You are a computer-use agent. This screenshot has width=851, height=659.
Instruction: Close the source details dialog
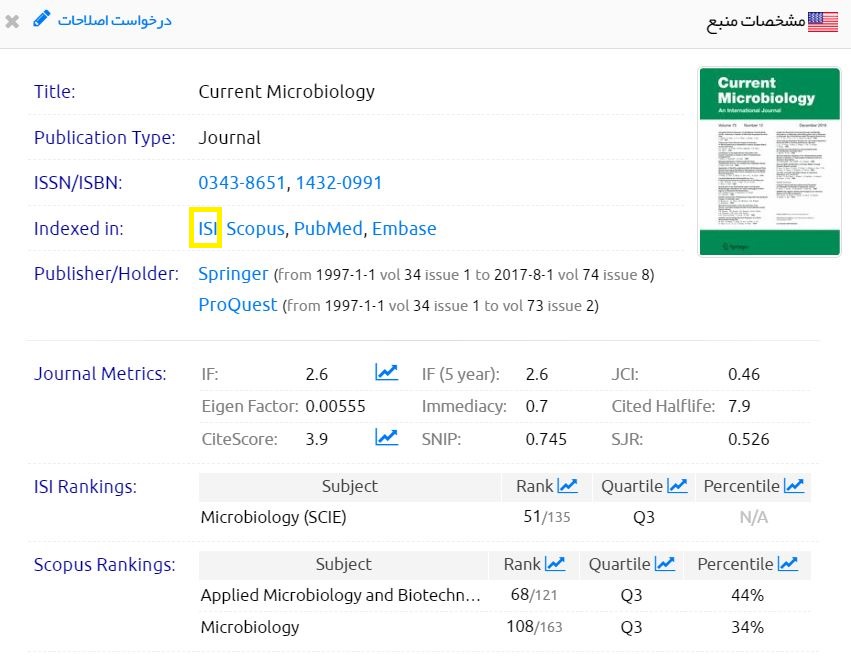pyautogui.click(x=12, y=21)
